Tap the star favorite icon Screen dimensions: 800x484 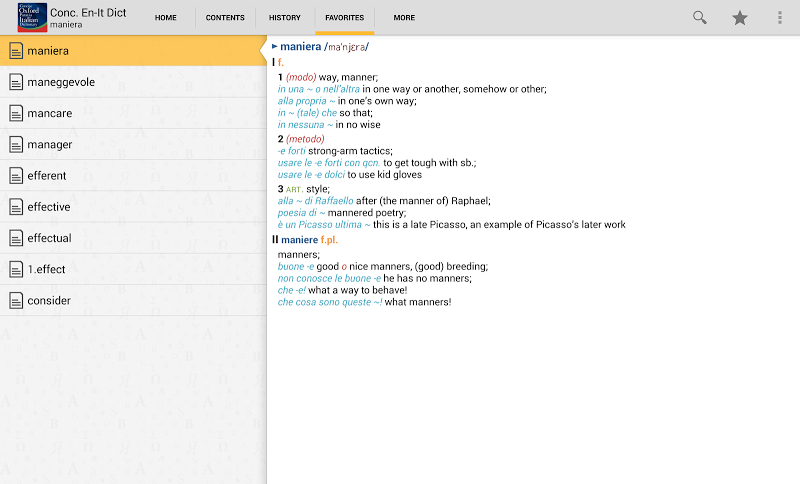[740, 18]
